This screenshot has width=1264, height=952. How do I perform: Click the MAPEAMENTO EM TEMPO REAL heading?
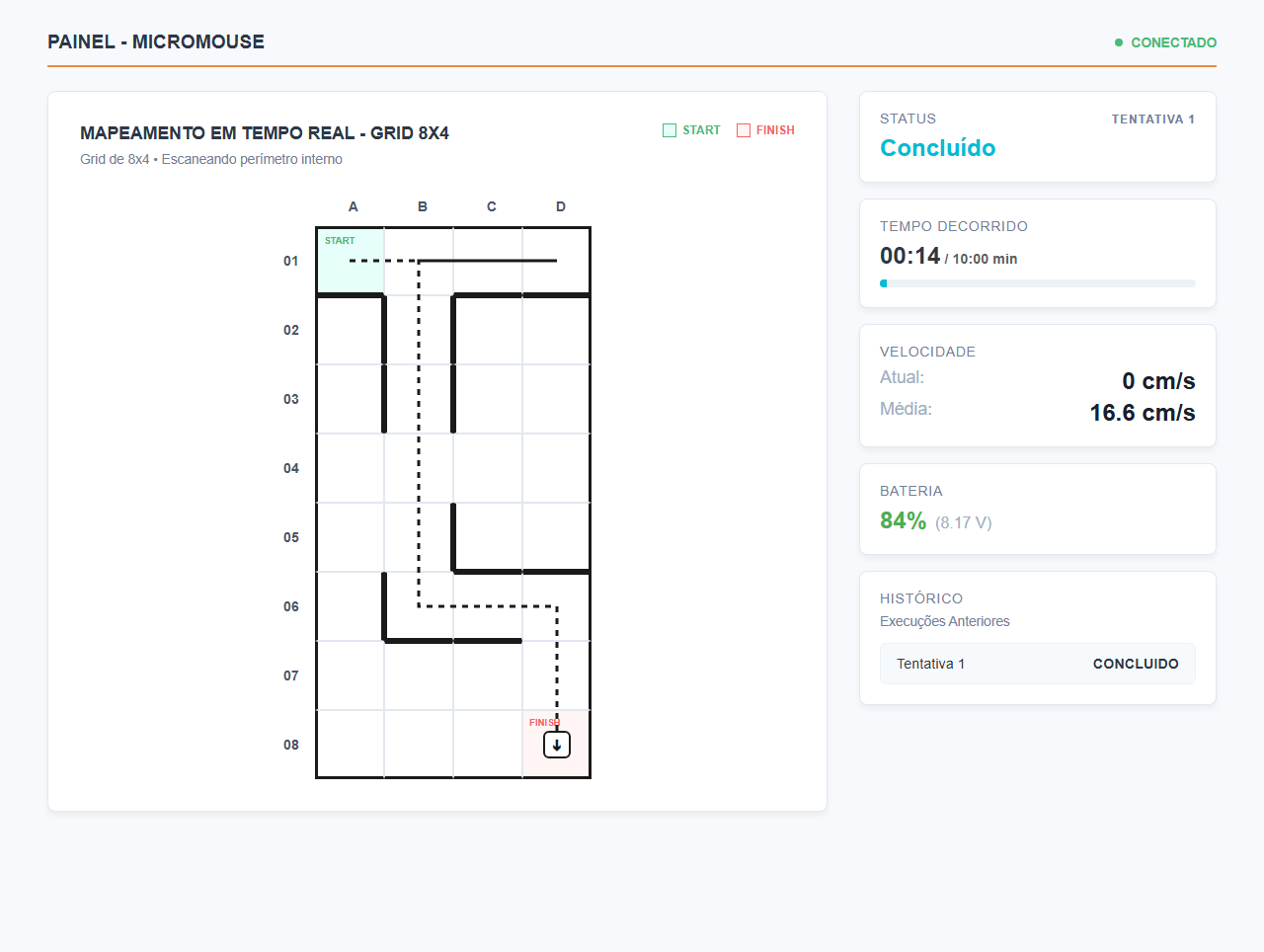tap(265, 133)
